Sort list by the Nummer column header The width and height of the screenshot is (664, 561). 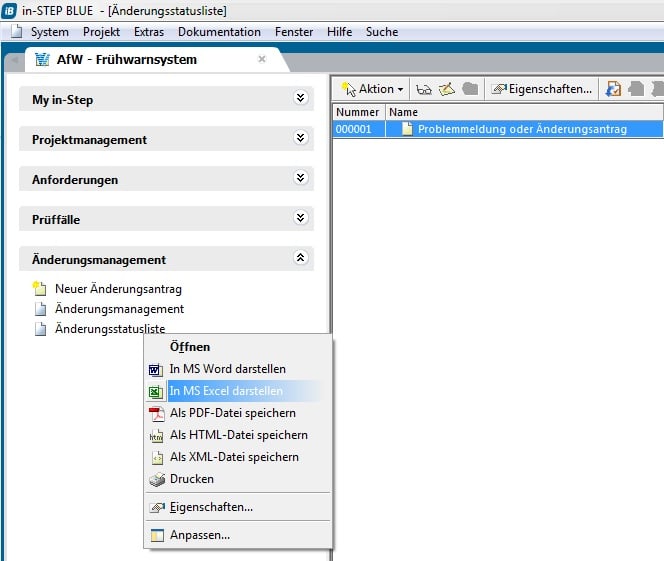358,112
